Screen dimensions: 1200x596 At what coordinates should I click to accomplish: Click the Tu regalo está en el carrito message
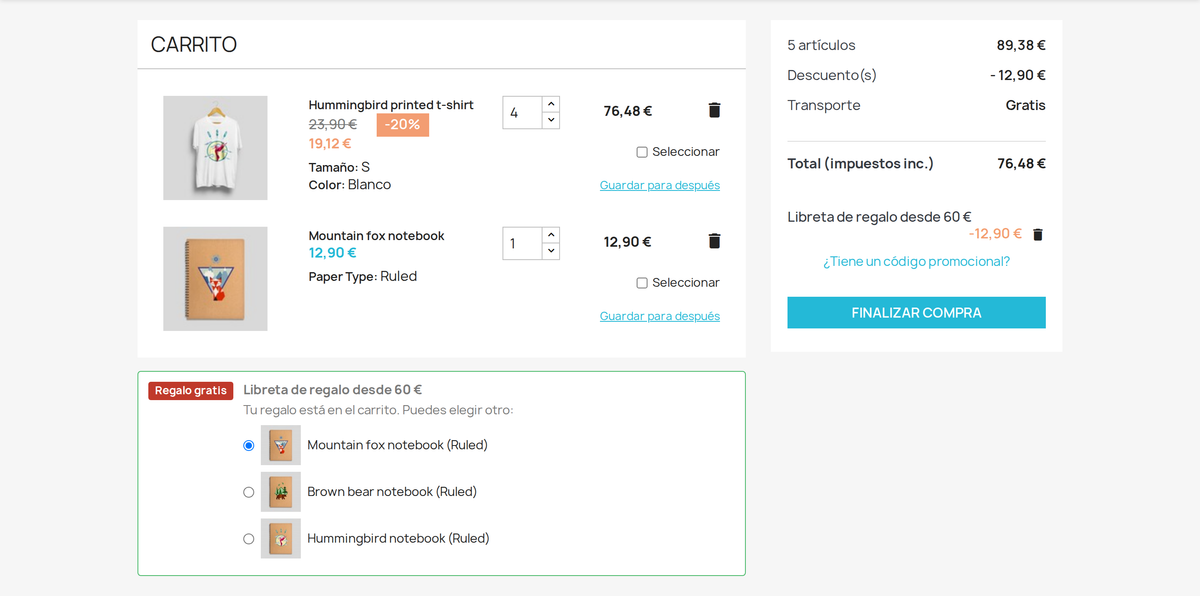[x=378, y=410]
